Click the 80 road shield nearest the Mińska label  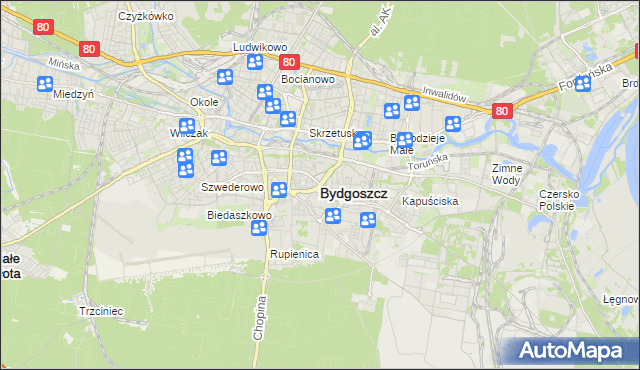pos(89,49)
